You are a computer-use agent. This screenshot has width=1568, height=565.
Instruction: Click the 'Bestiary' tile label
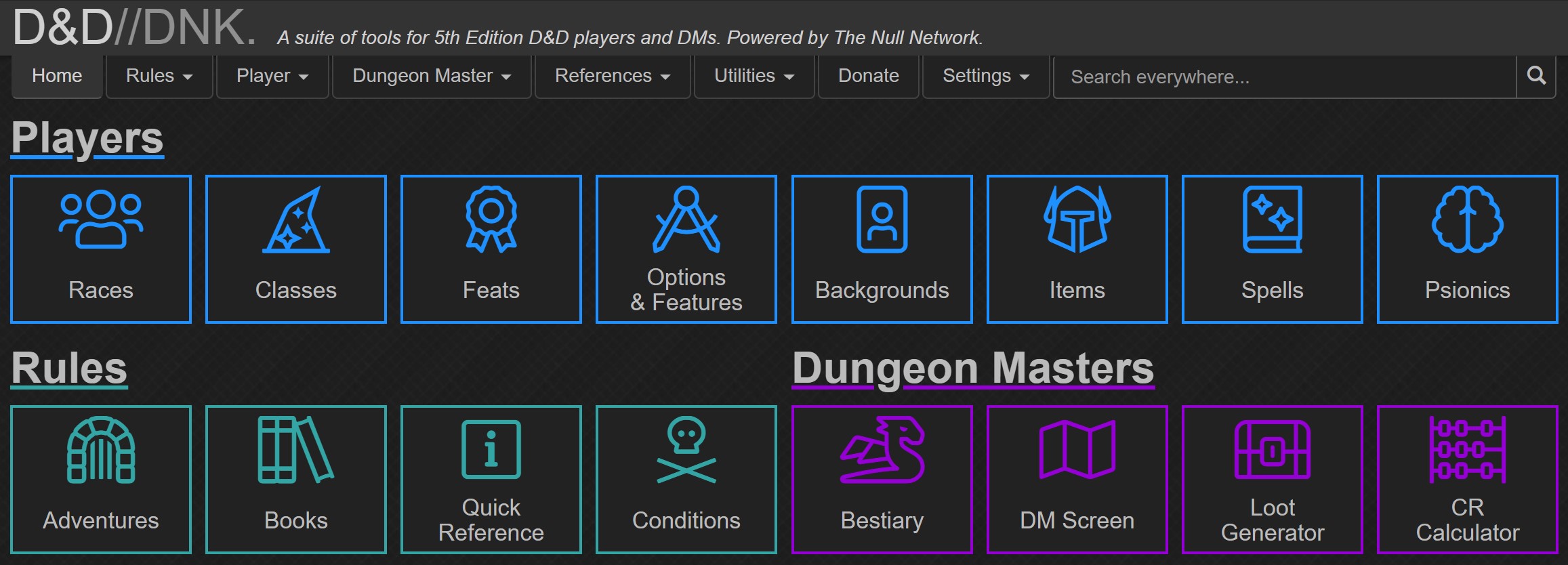tap(882, 520)
